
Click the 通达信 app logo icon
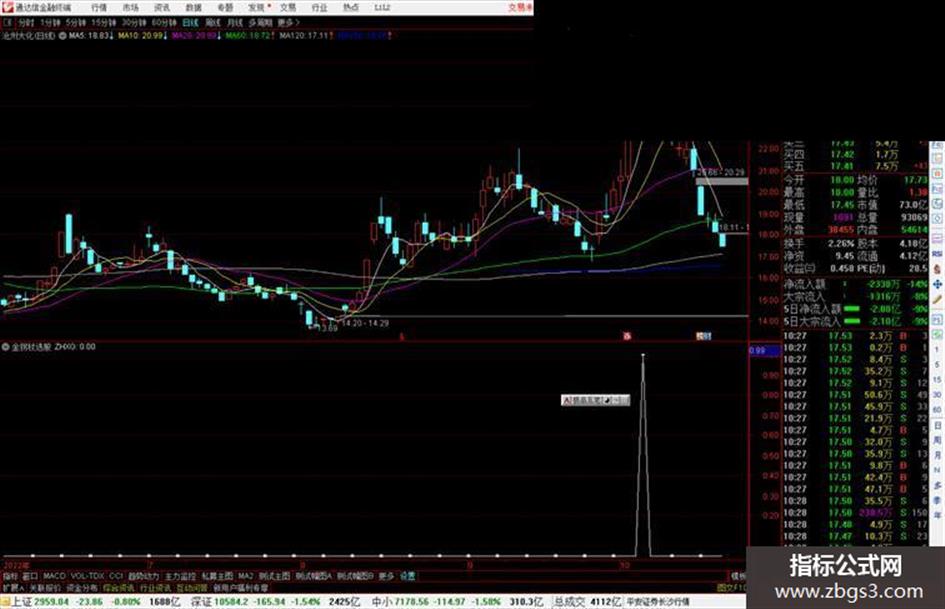pos(7,7)
